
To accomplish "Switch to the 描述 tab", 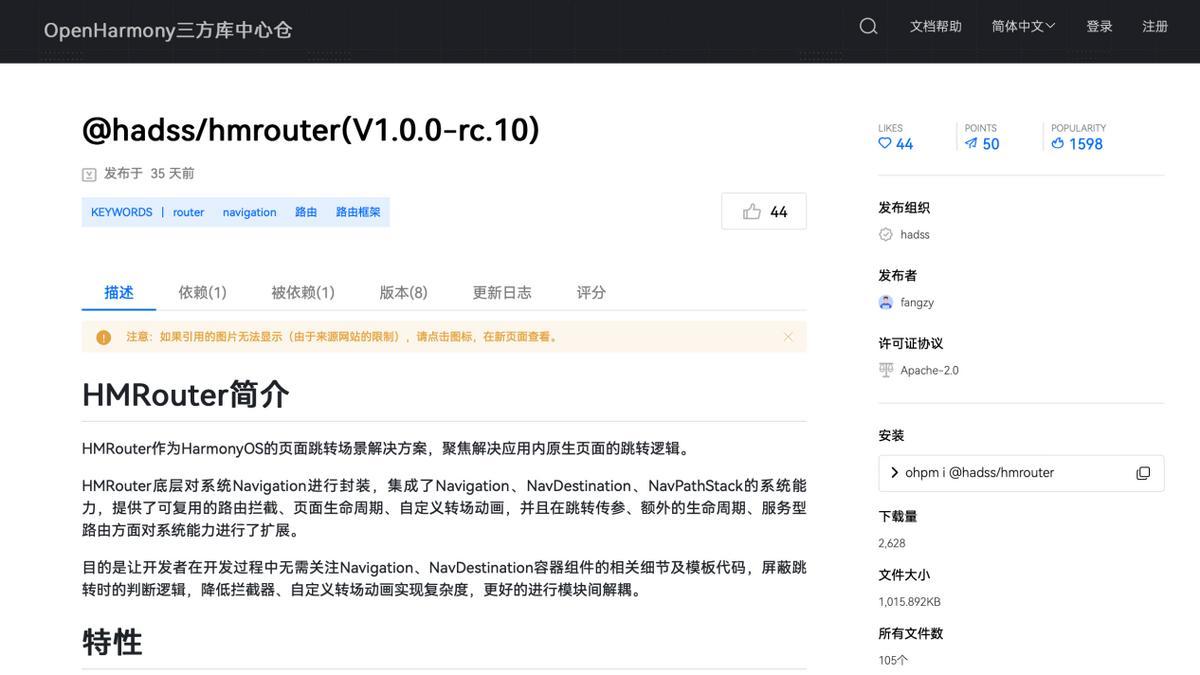I will point(119,292).
